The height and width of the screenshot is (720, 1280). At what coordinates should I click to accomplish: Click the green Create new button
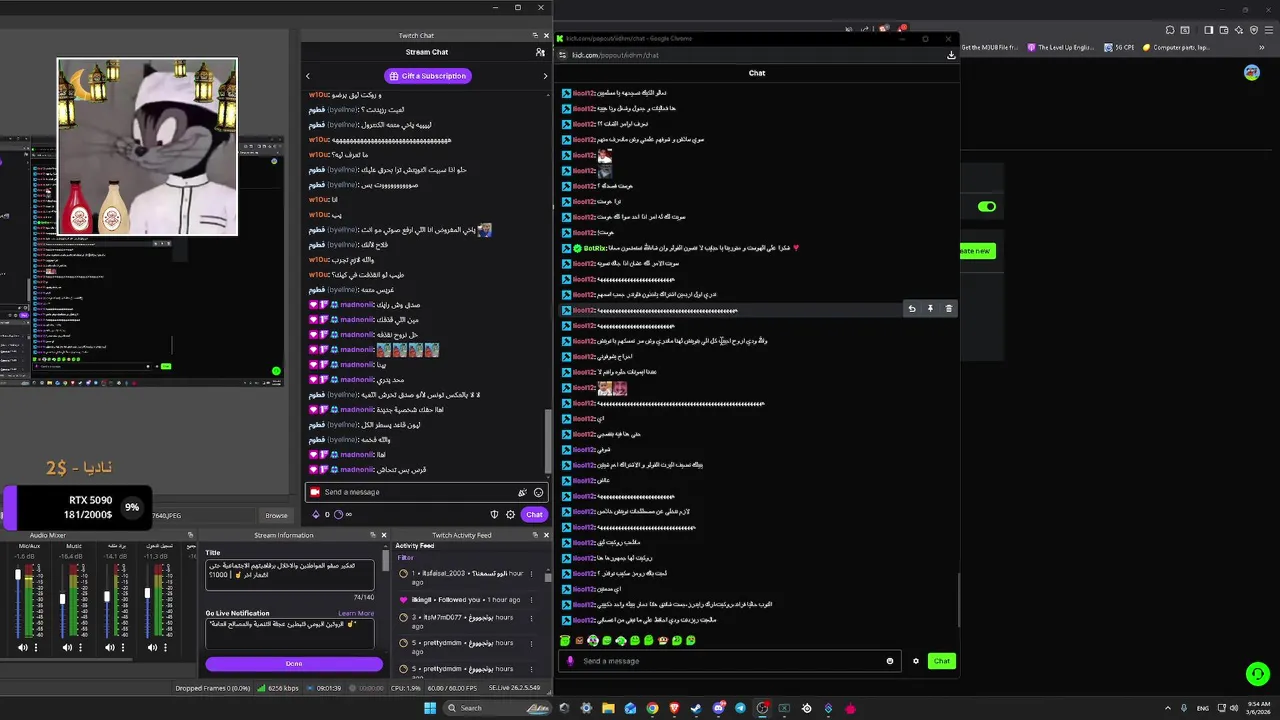pos(976,251)
